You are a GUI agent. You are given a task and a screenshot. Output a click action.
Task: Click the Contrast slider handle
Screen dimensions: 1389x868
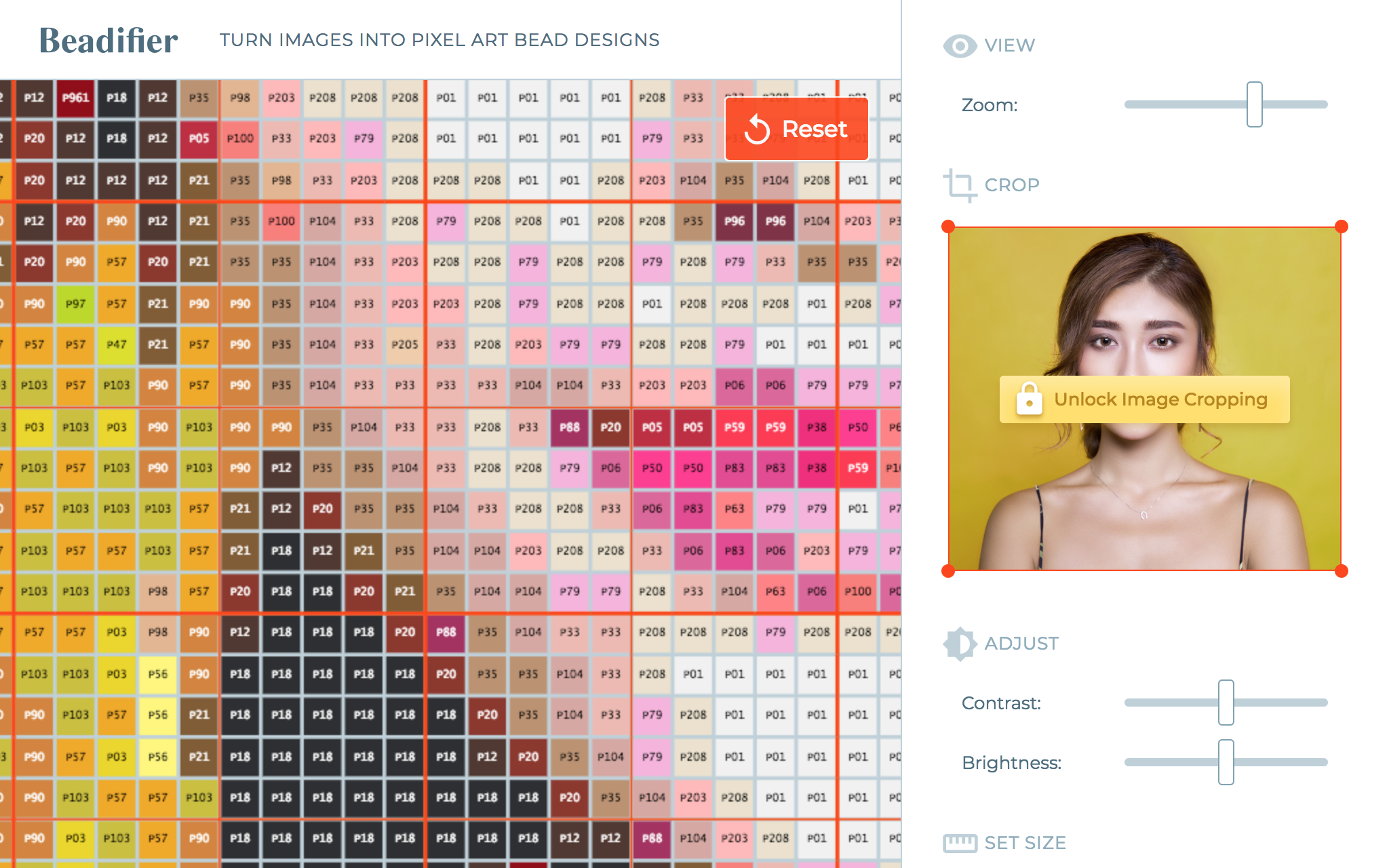[x=1226, y=703]
